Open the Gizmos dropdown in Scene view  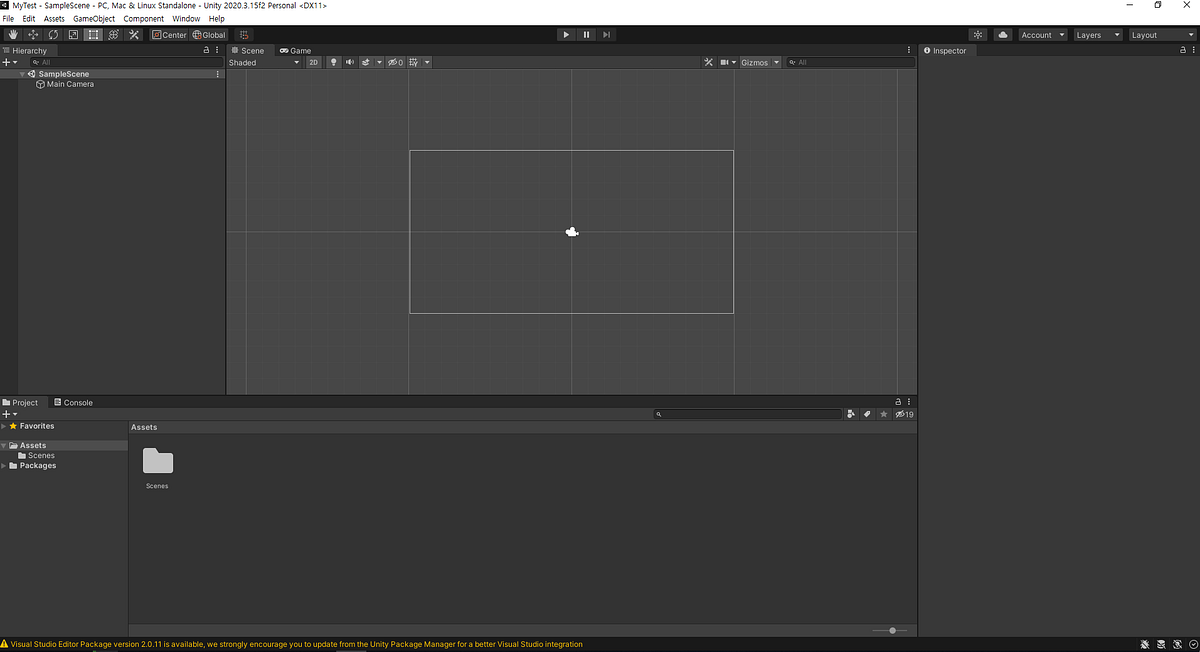click(758, 62)
